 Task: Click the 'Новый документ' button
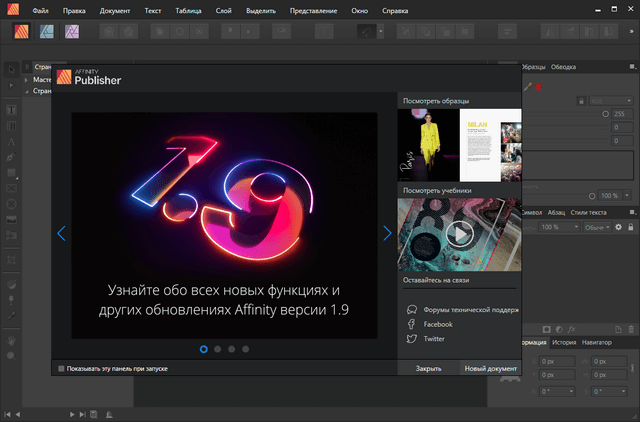tap(489, 369)
